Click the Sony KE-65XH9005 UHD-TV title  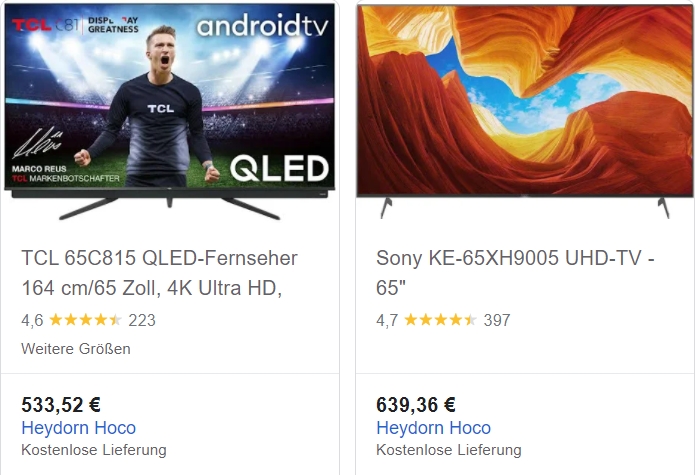click(x=515, y=273)
